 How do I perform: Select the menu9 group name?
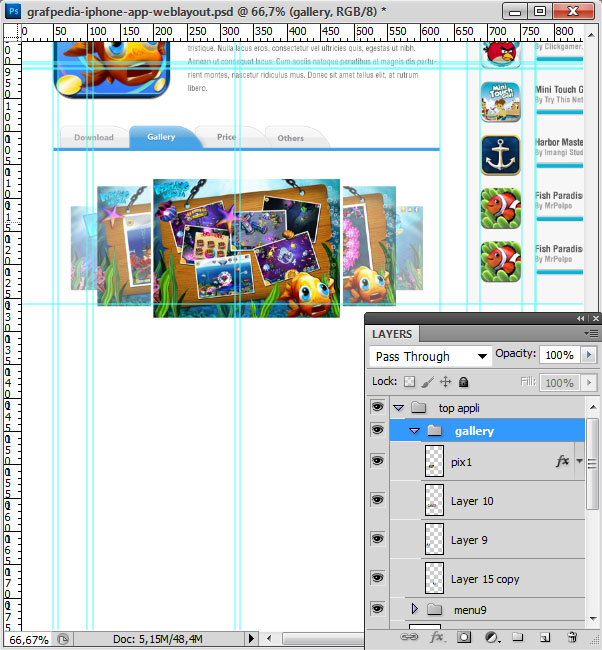470,610
